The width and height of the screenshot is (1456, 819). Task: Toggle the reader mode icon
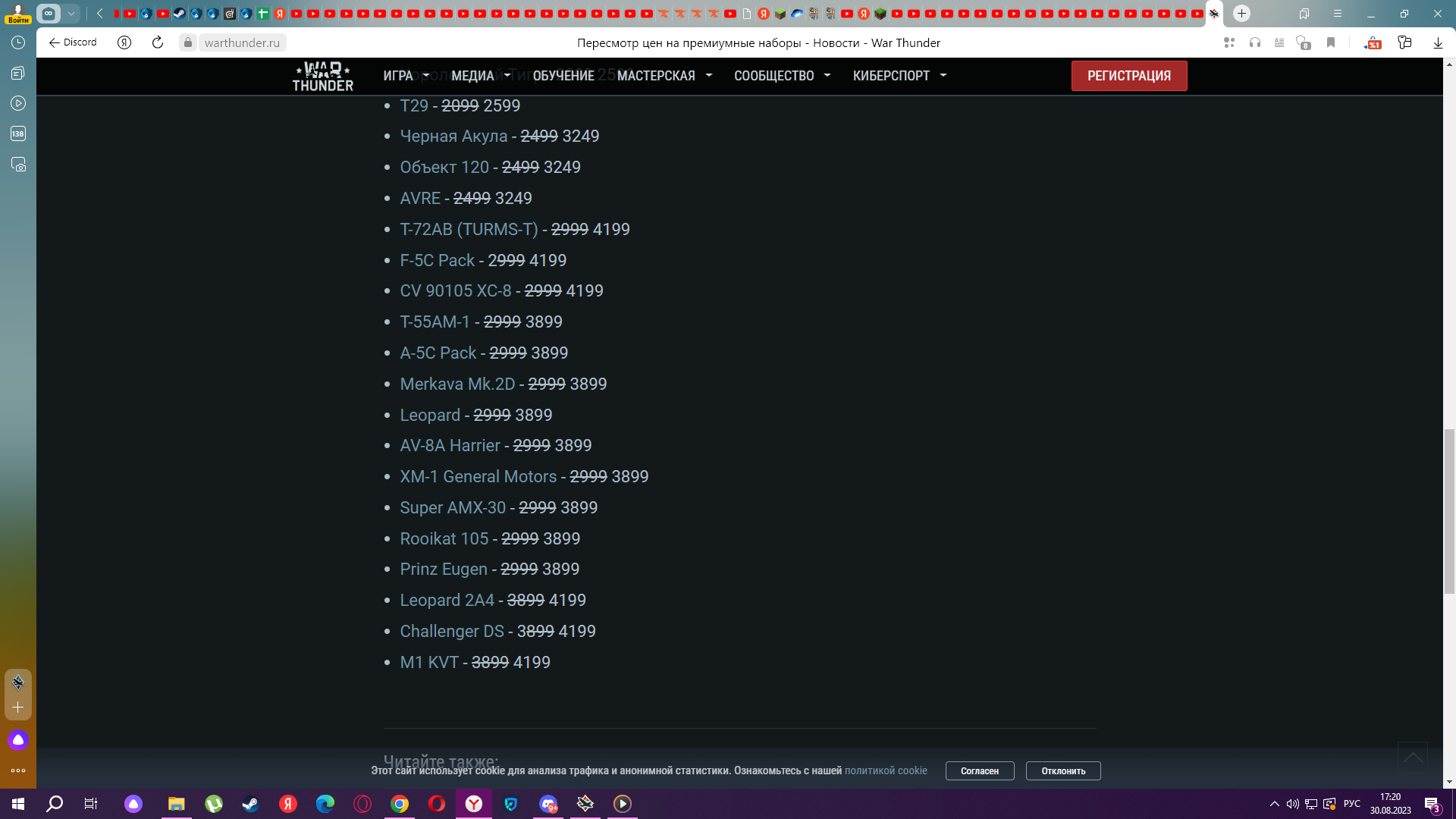pos(1279,42)
